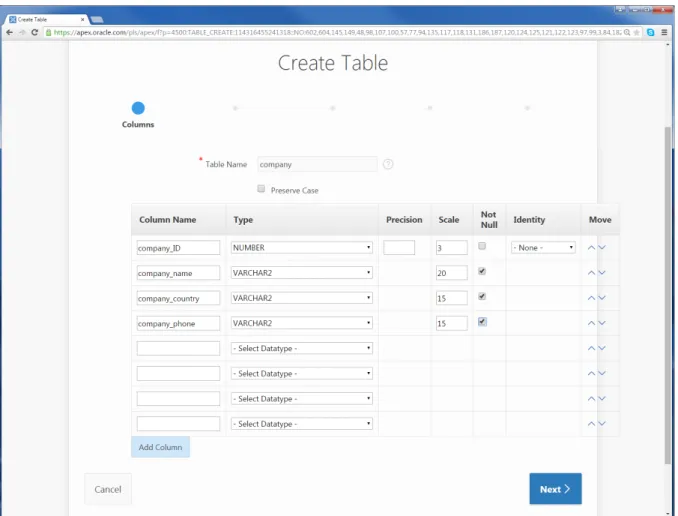This screenshot has width=678, height=516.
Task: Click zoom magnifier icon in address bar
Action: tap(627, 32)
